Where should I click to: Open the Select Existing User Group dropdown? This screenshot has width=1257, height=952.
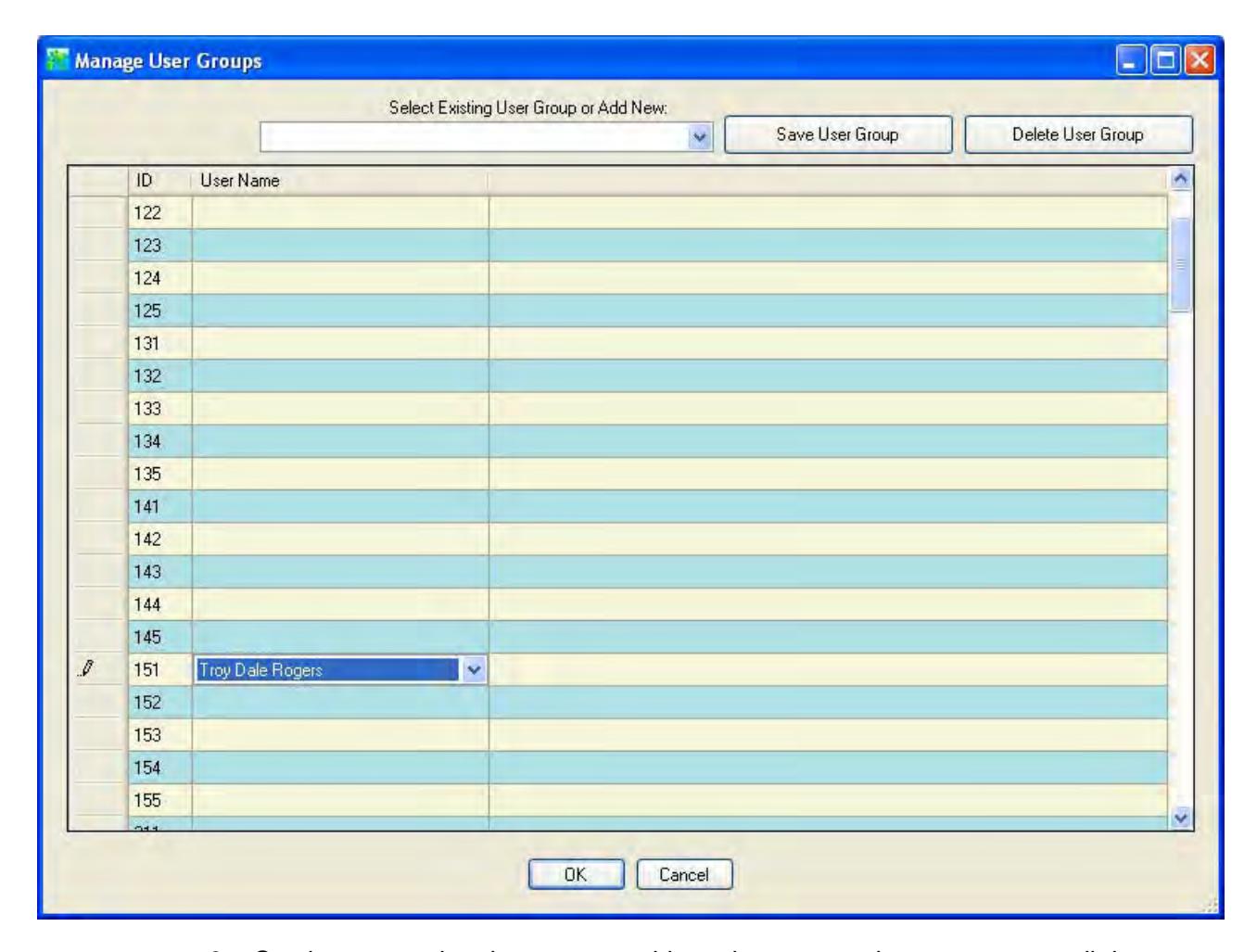click(x=700, y=137)
